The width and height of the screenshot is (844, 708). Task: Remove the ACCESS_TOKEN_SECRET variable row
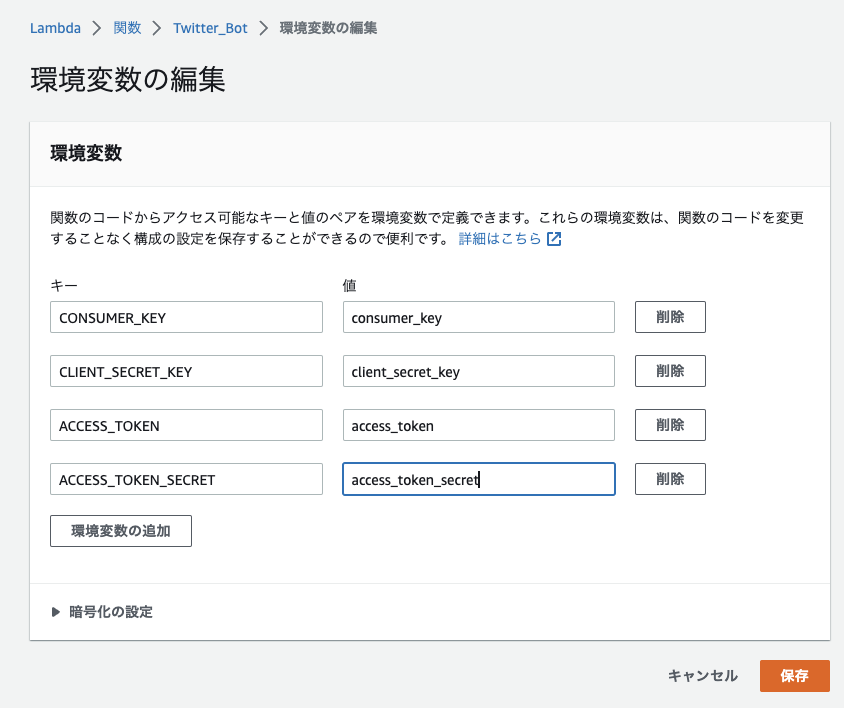point(670,479)
